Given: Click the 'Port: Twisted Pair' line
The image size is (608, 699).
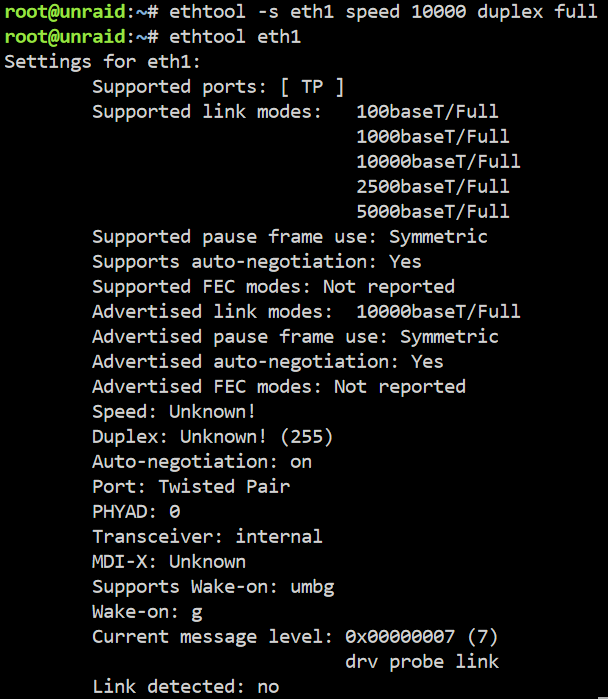Looking at the screenshot, I should (191, 486).
